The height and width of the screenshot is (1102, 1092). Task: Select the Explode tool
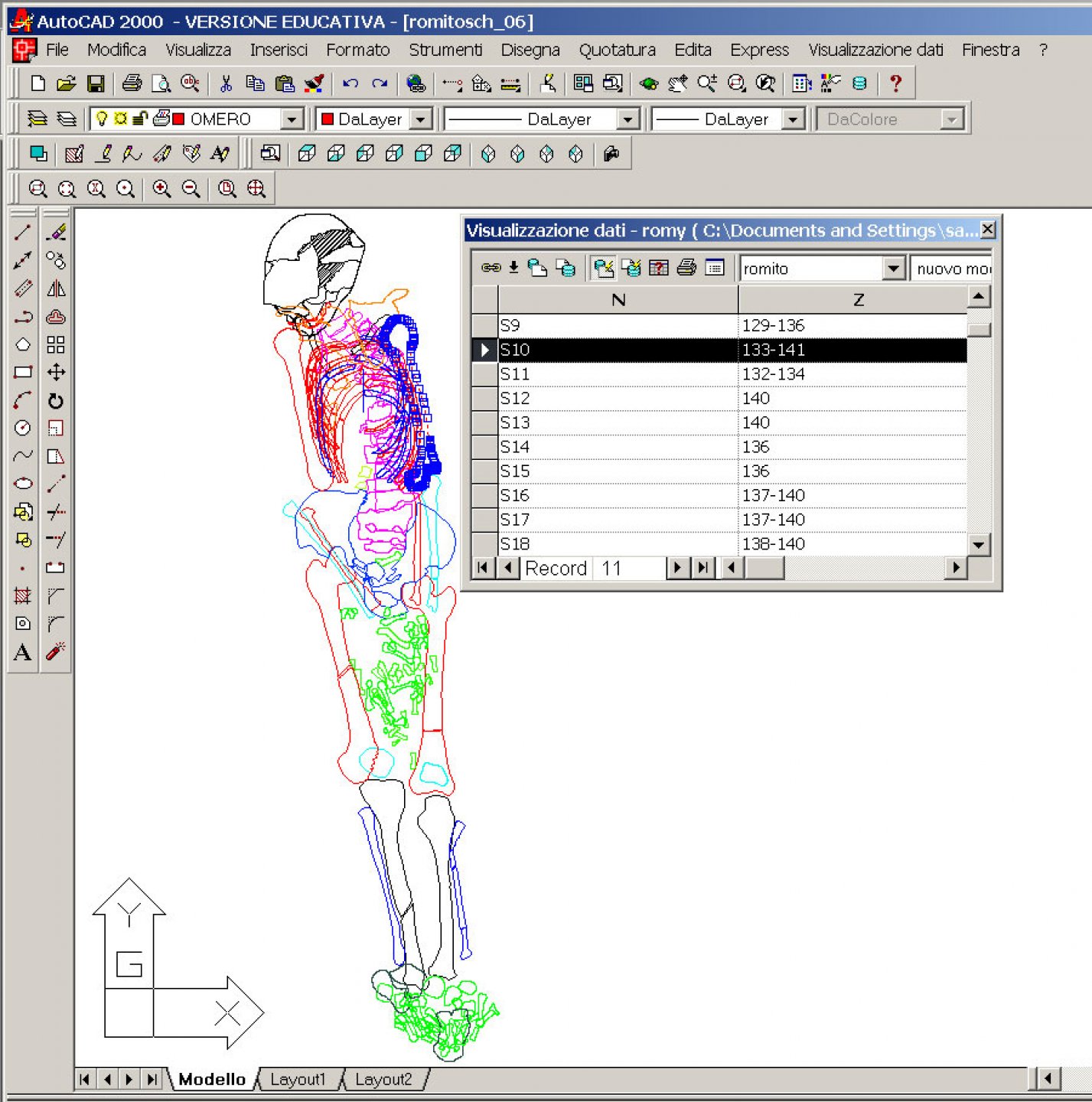point(56,652)
